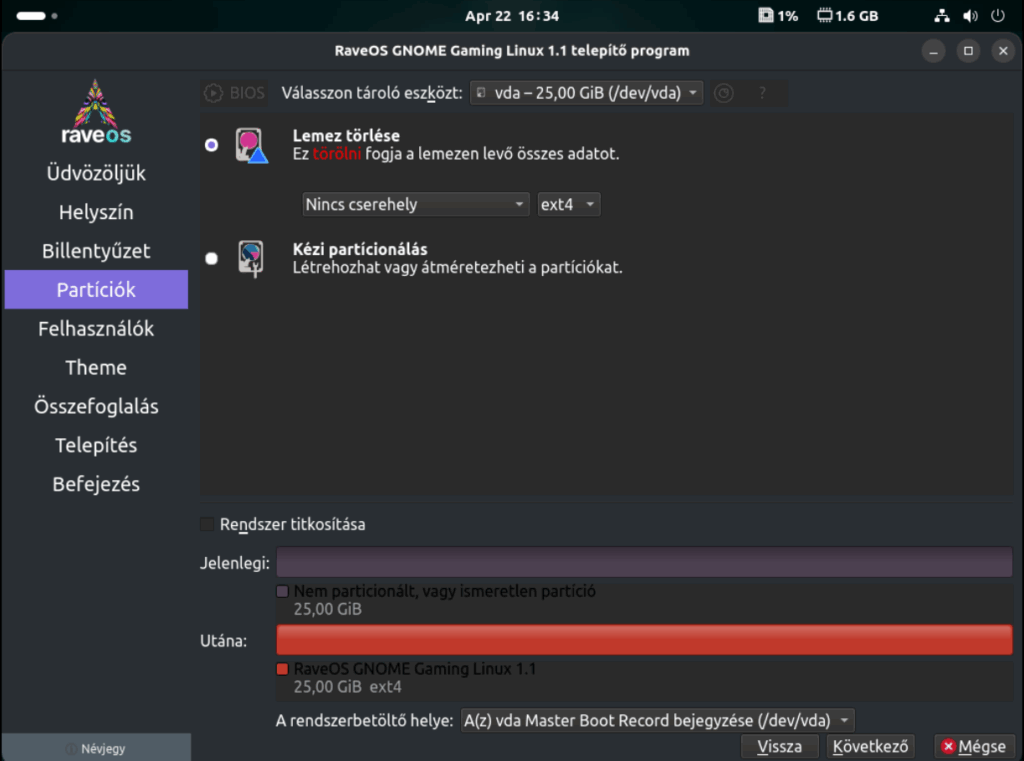This screenshot has width=1024, height=761.
Task: Go to Befejezés step in sidebar
Action: [96, 484]
